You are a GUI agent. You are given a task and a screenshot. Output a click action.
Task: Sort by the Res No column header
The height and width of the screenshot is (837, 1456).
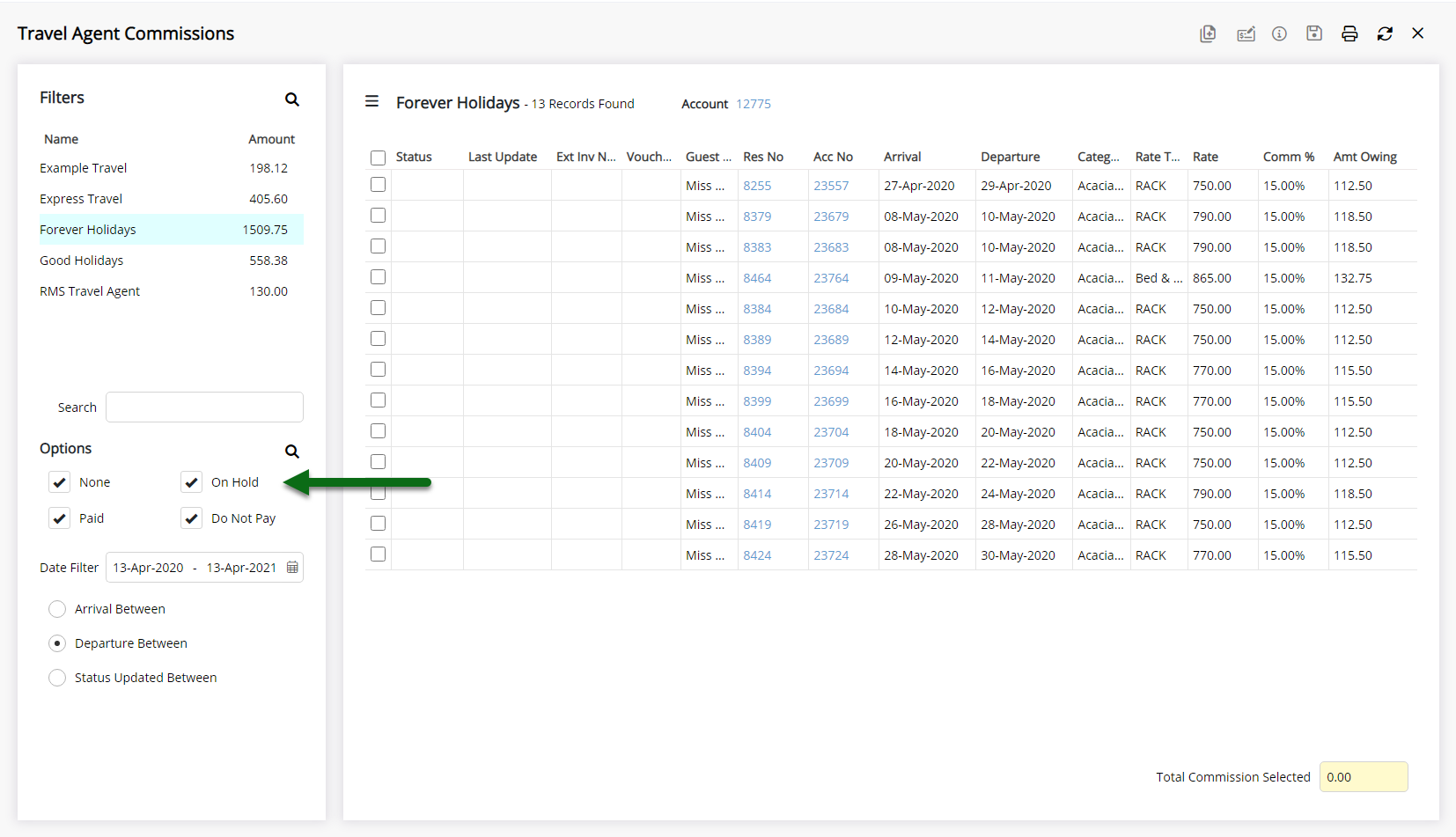(x=763, y=157)
